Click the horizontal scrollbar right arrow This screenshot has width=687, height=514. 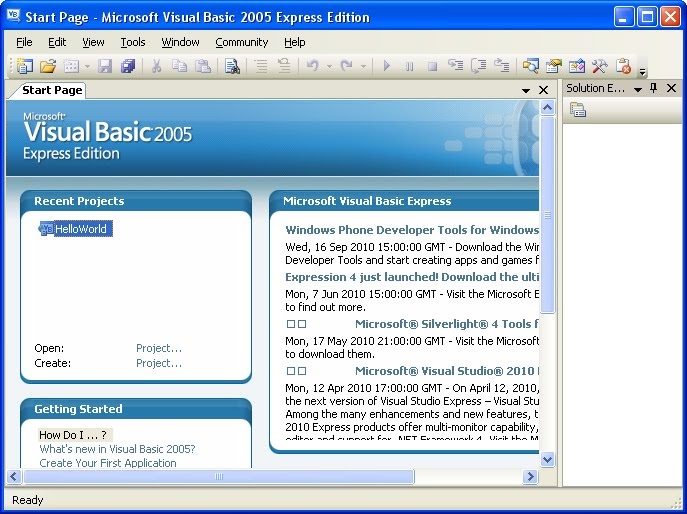point(531,476)
